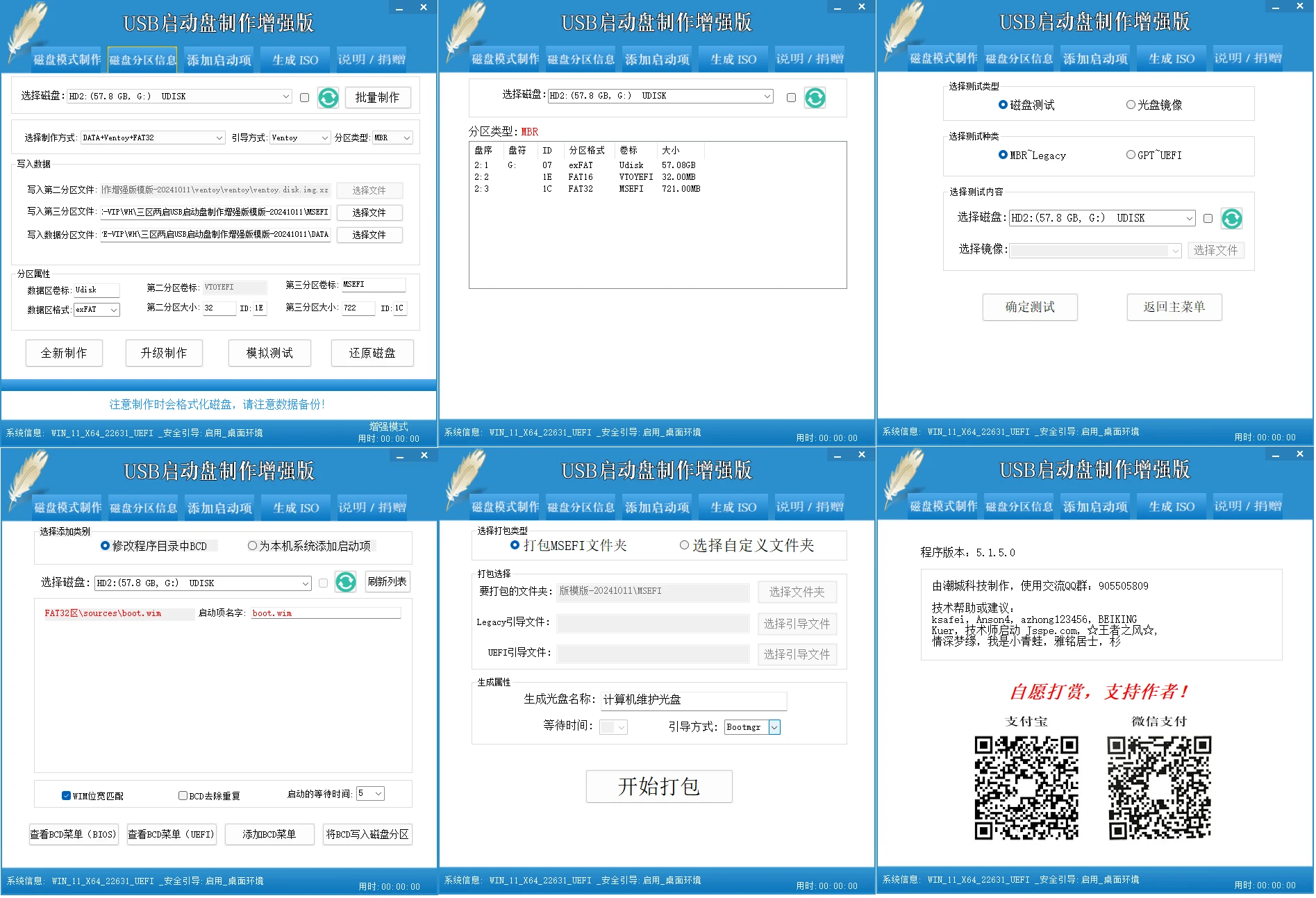Select the 选择自定义文件夹 radio option
The width and height of the screenshot is (1316, 898).
pos(684,546)
